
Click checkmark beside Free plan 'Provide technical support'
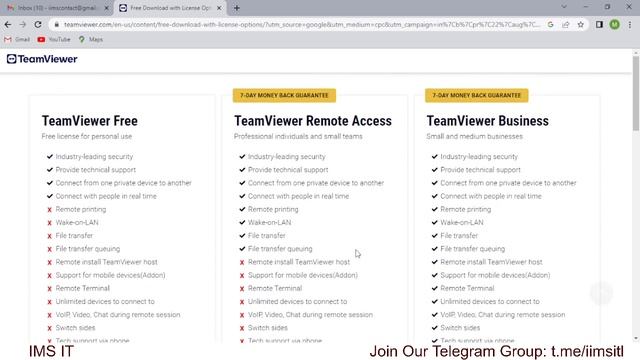click(x=50, y=169)
